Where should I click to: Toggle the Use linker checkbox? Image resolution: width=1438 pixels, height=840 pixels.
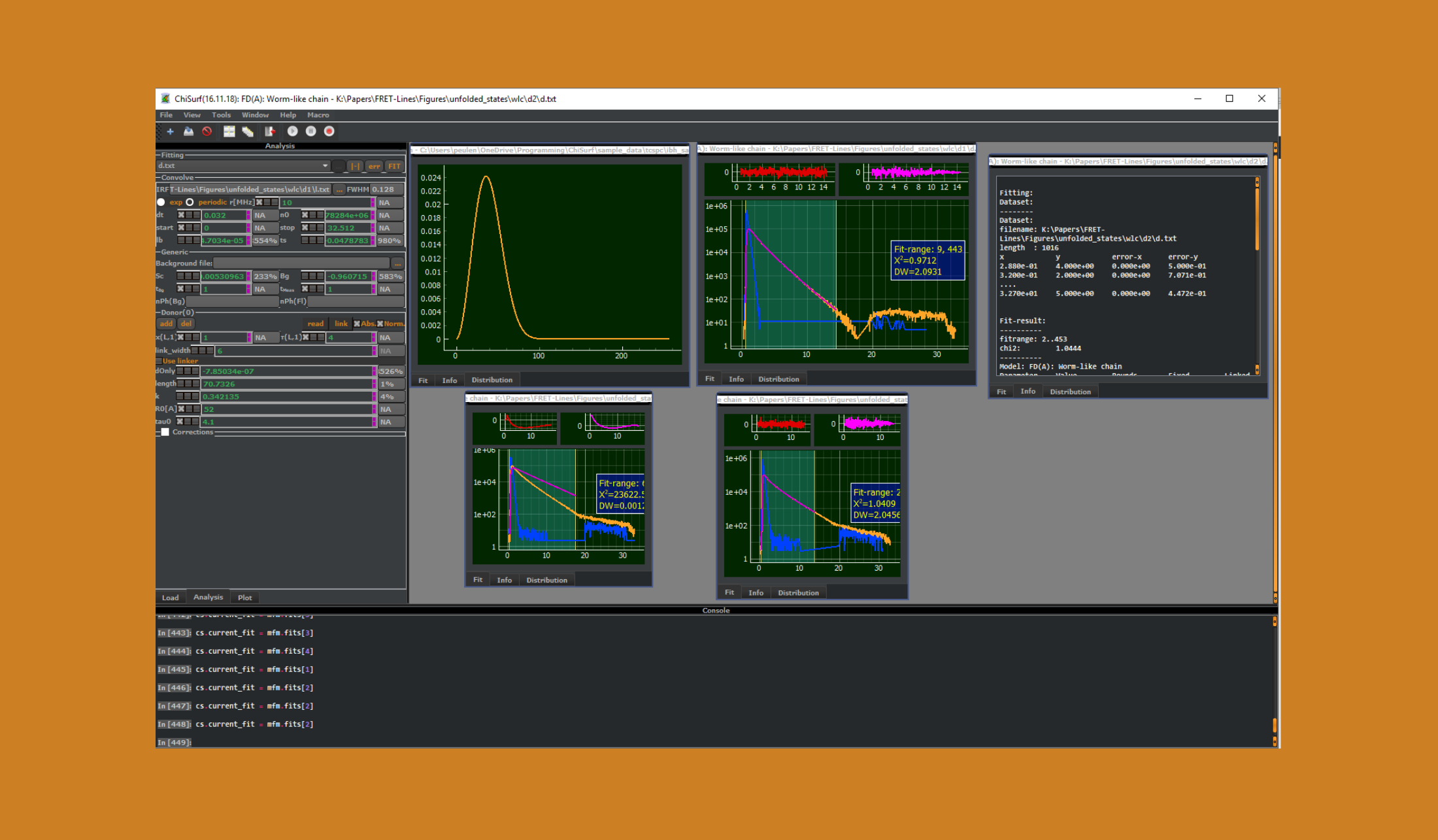pyautogui.click(x=159, y=361)
